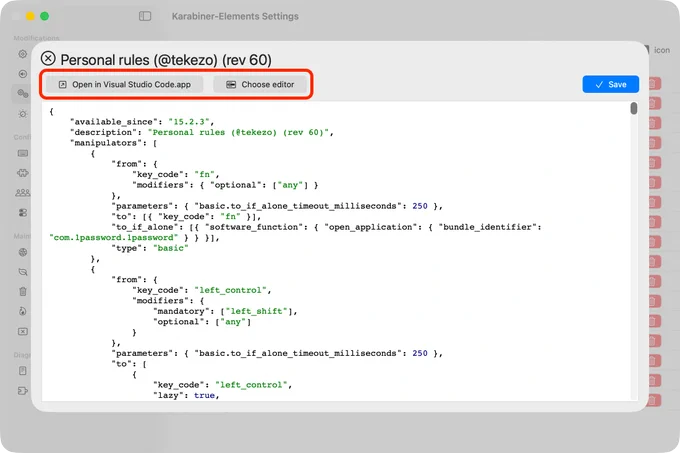Select Complex Modifications double-gear sidebar icon

[x=23, y=94]
